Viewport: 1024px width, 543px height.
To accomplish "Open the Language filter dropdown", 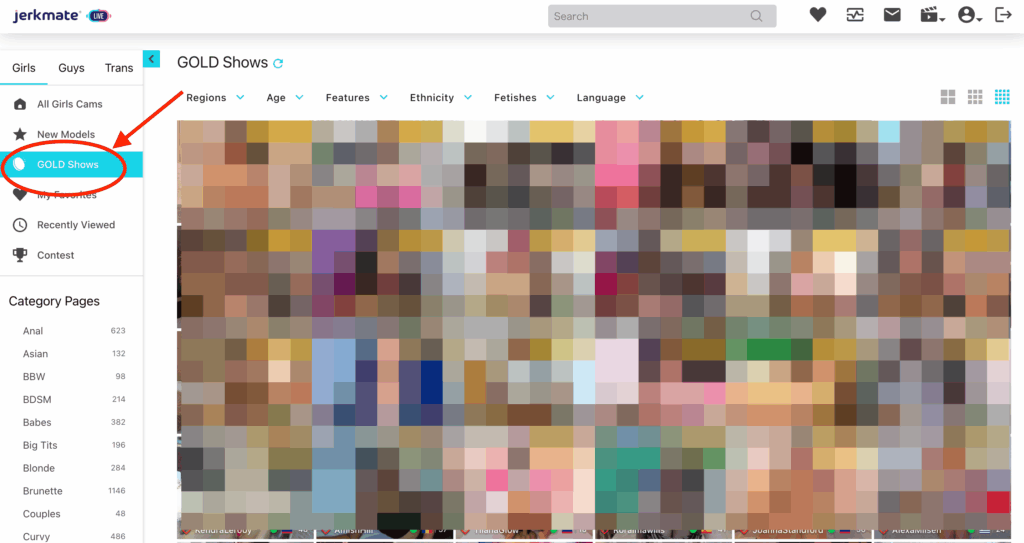I will [x=609, y=98].
